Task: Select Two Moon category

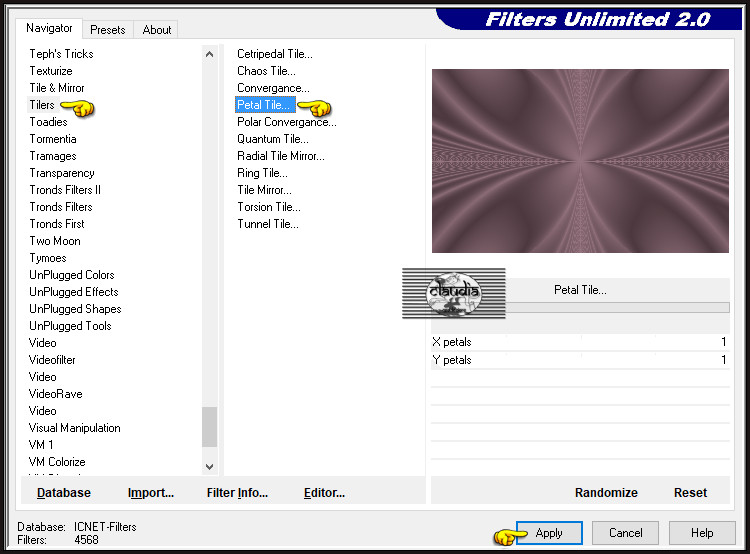Action: (x=55, y=241)
